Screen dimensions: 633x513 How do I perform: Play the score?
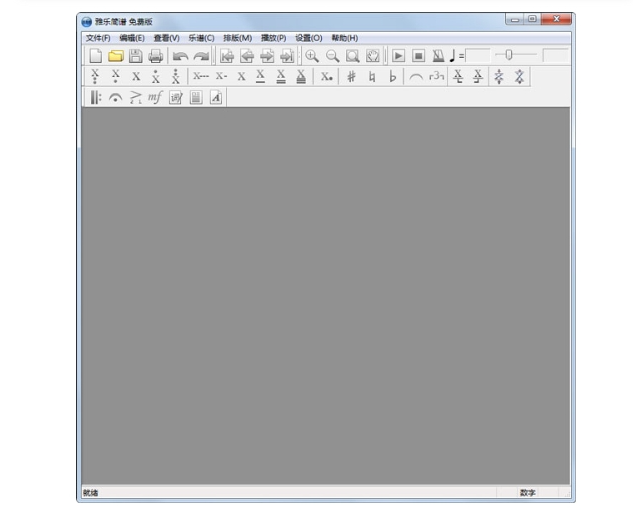(x=398, y=56)
